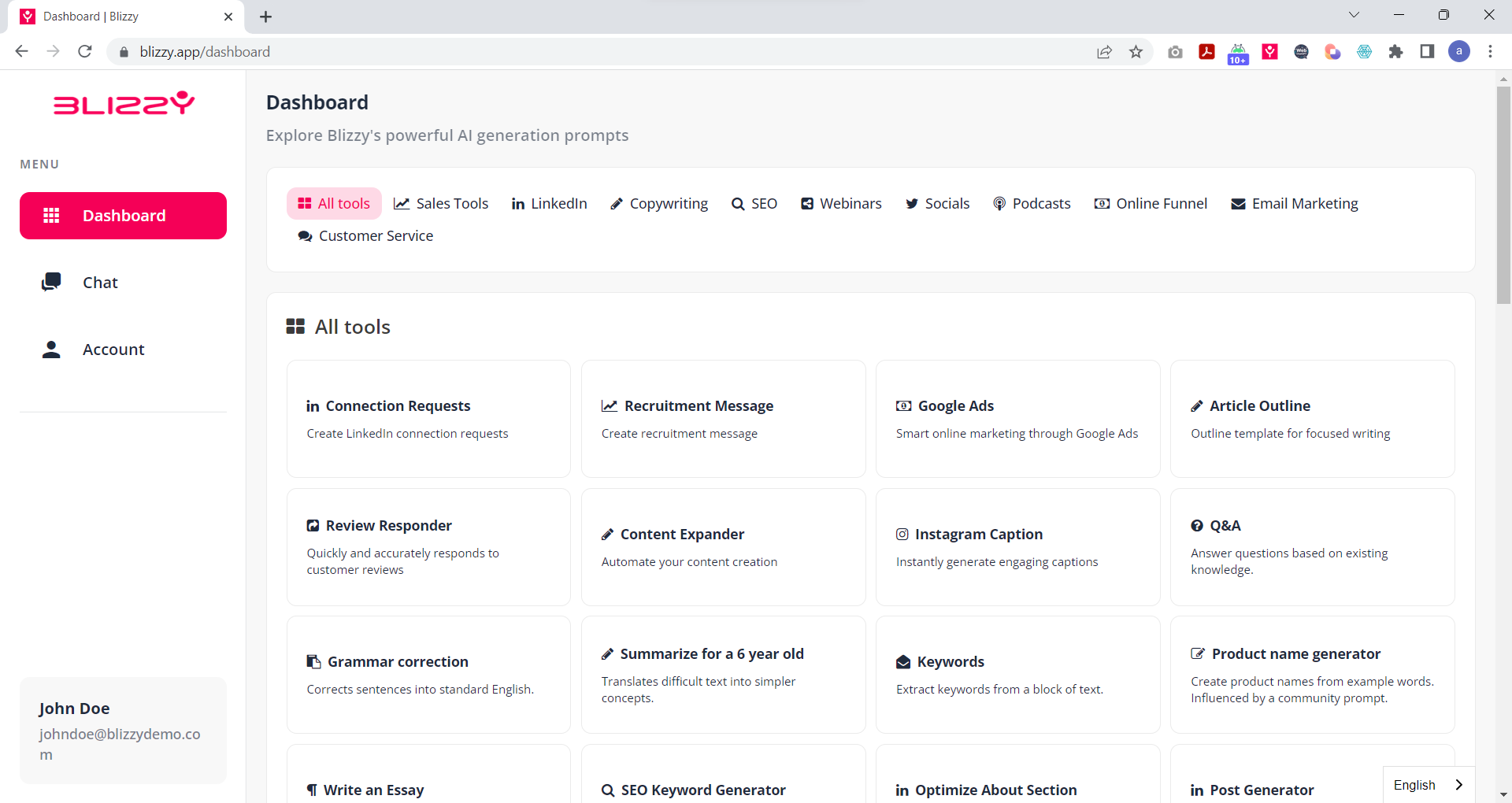Screen dimensions: 1512x803
Task: Bookmark this page with the star icon
Action: click(x=1136, y=52)
